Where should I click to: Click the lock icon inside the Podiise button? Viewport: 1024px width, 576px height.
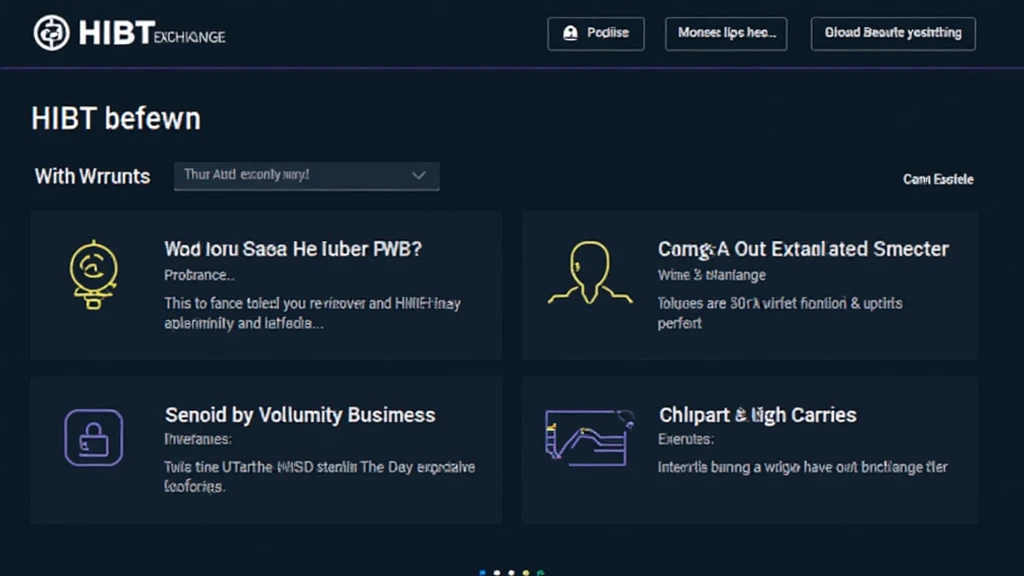point(568,33)
